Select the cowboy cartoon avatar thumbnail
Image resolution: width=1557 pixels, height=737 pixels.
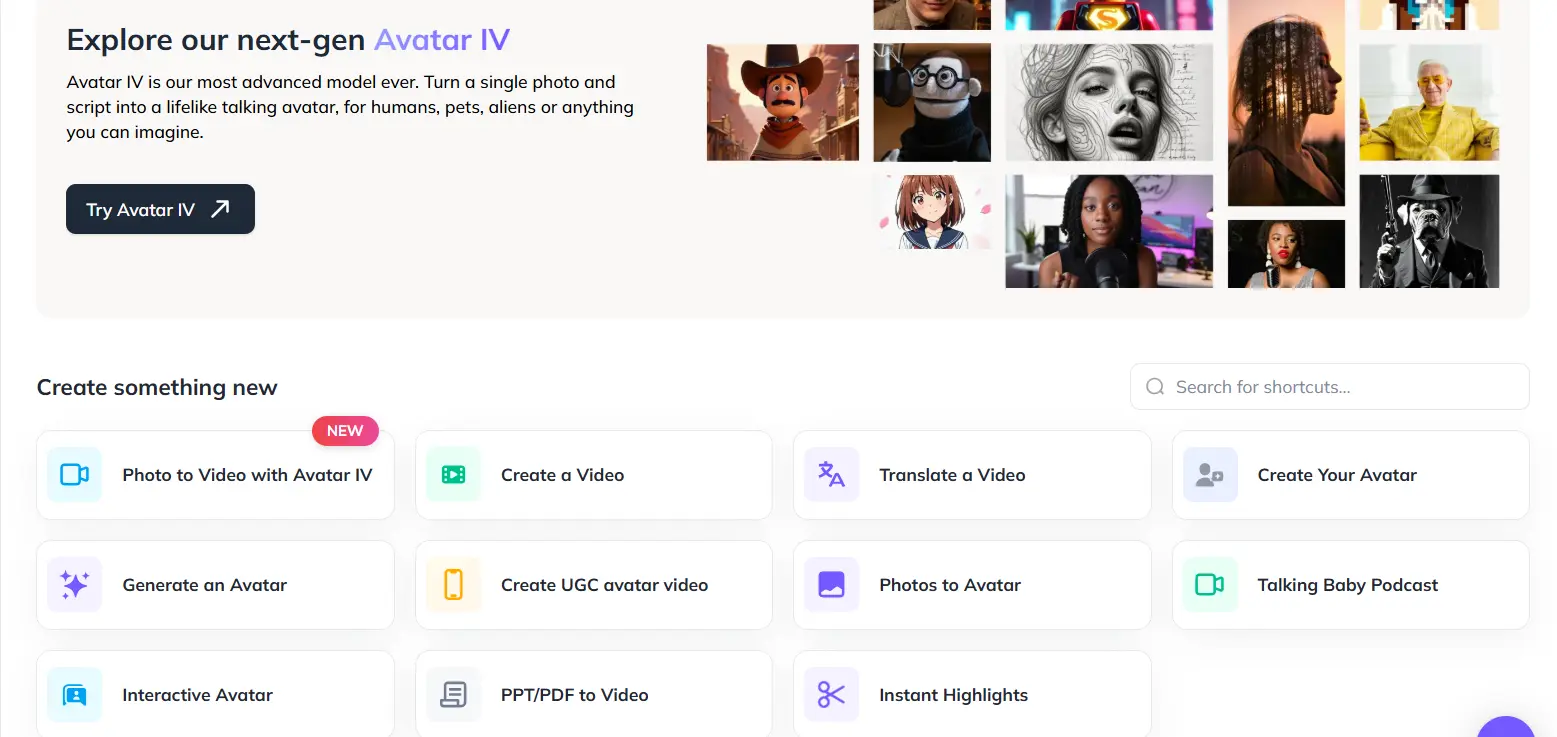click(783, 102)
